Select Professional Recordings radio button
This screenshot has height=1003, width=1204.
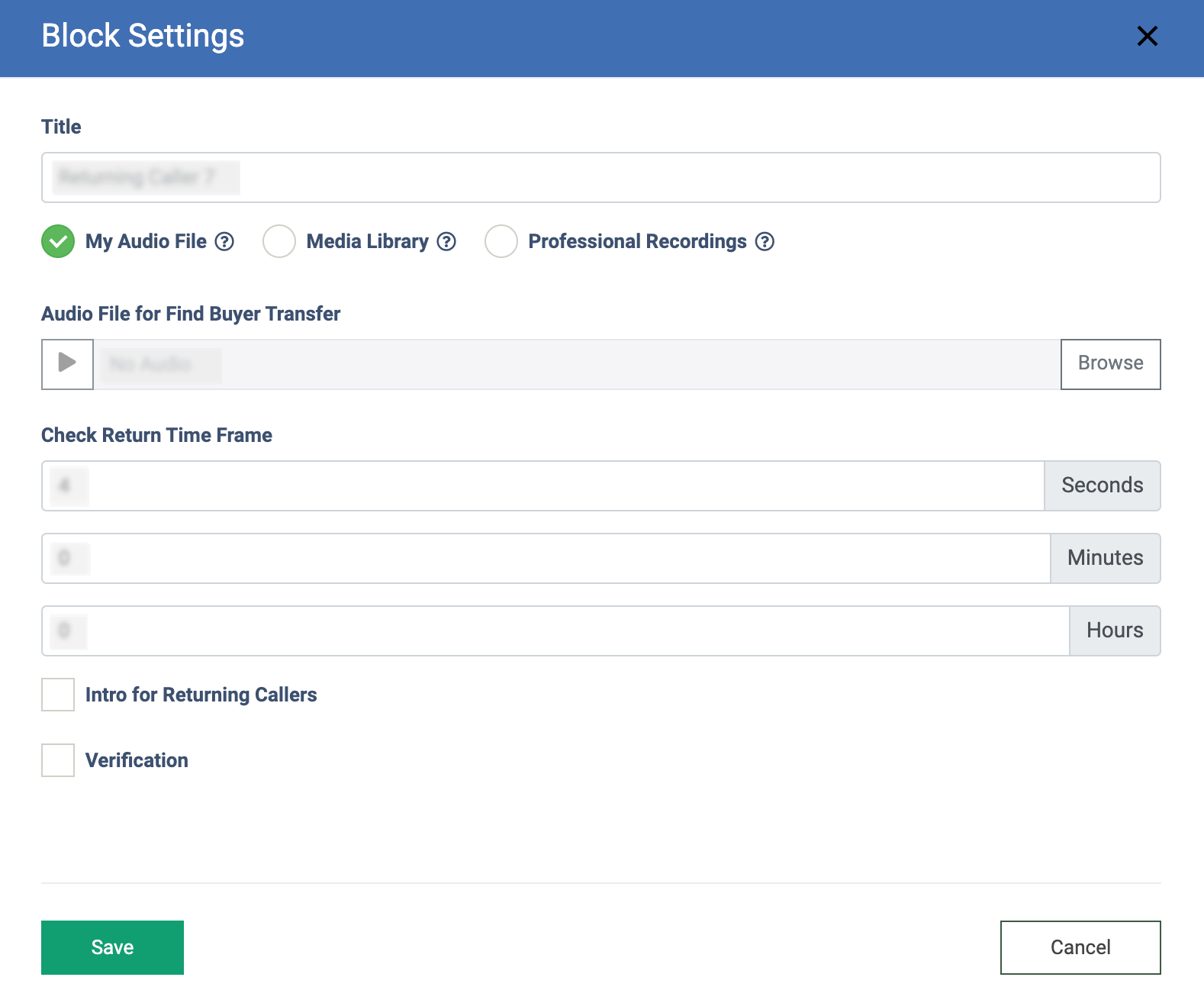click(x=501, y=241)
